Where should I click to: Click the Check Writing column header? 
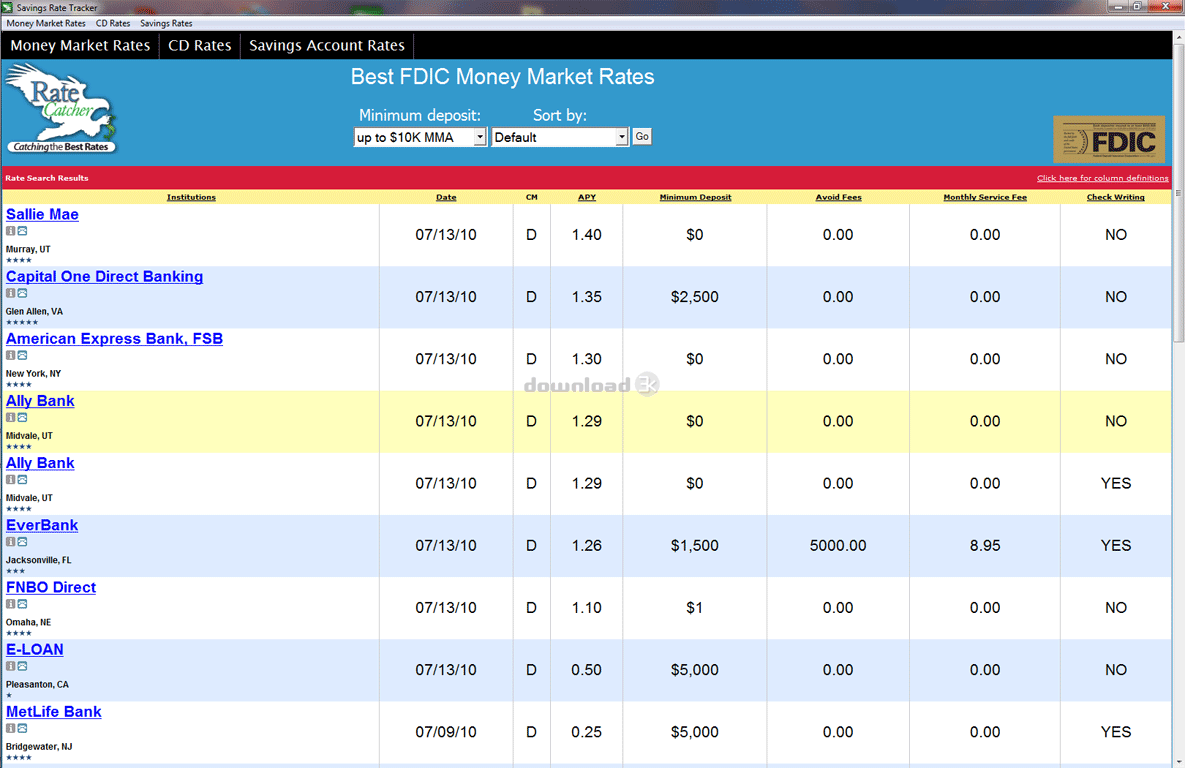tap(1115, 197)
